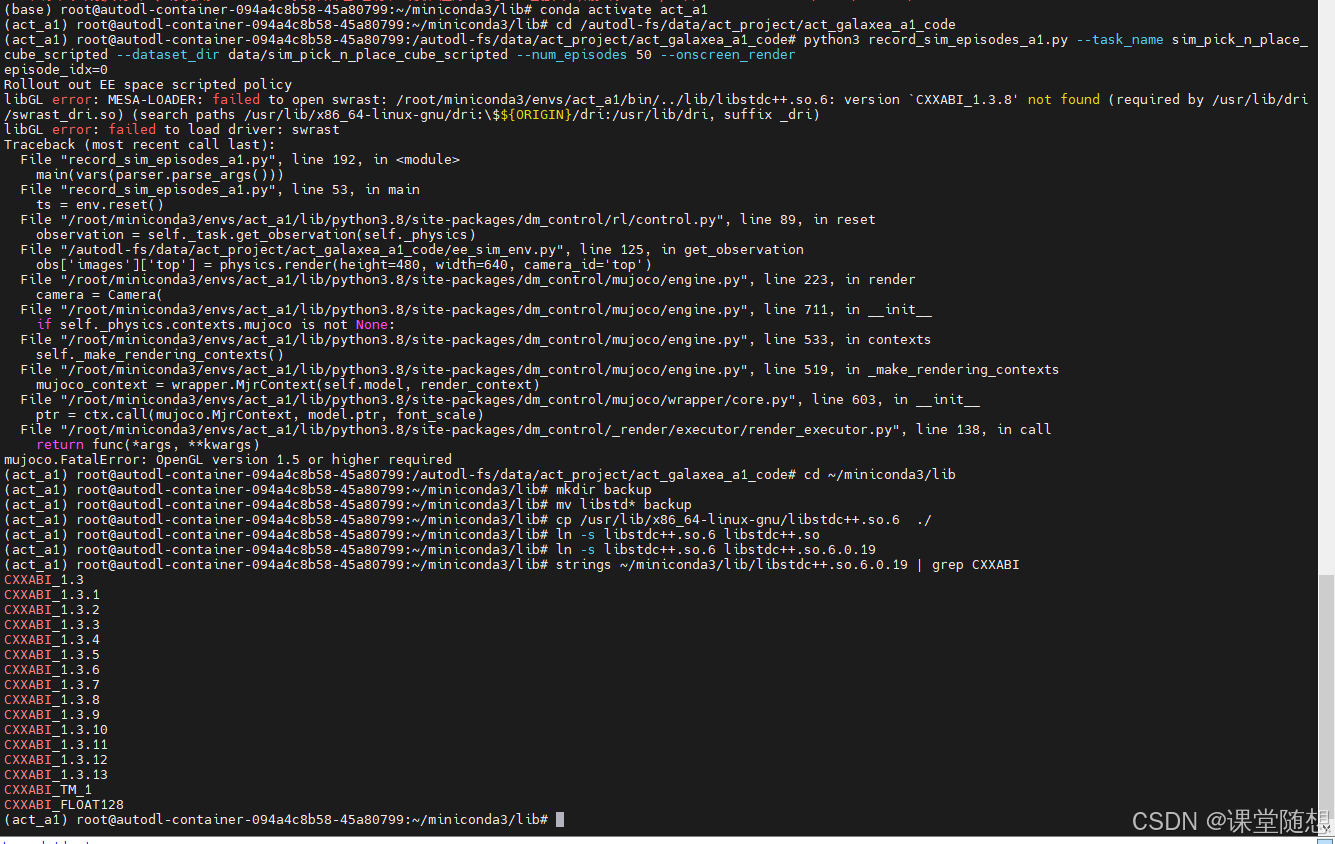Click 'Traceback (most recent call last):' line
Viewport: 1335px width, 844px height.
[x=140, y=145]
